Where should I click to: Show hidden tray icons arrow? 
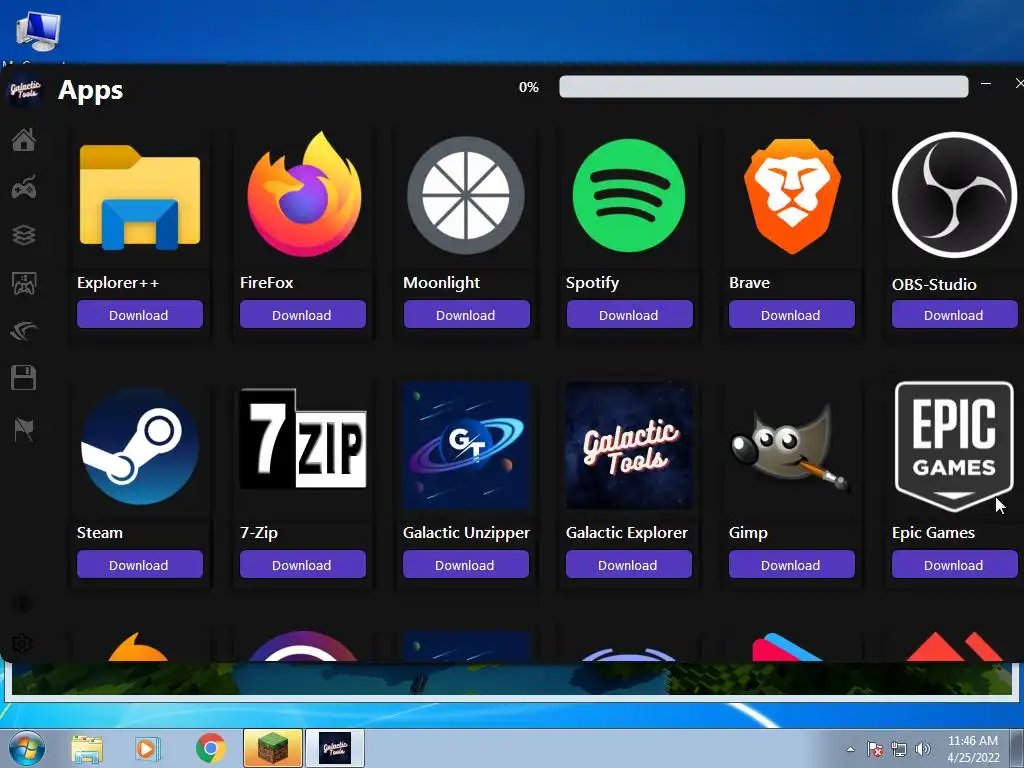point(850,749)
